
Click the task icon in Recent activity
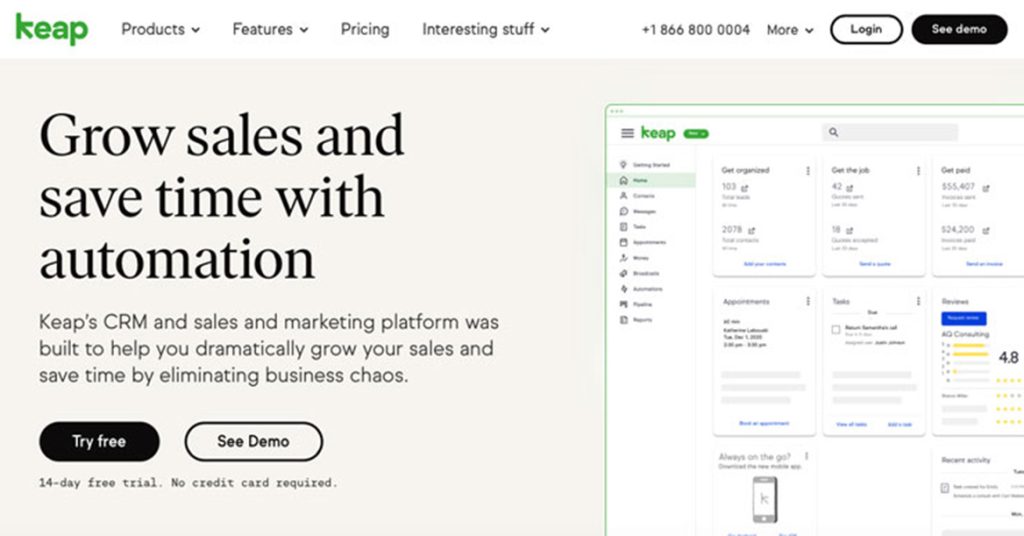click(x=945, y=488)
